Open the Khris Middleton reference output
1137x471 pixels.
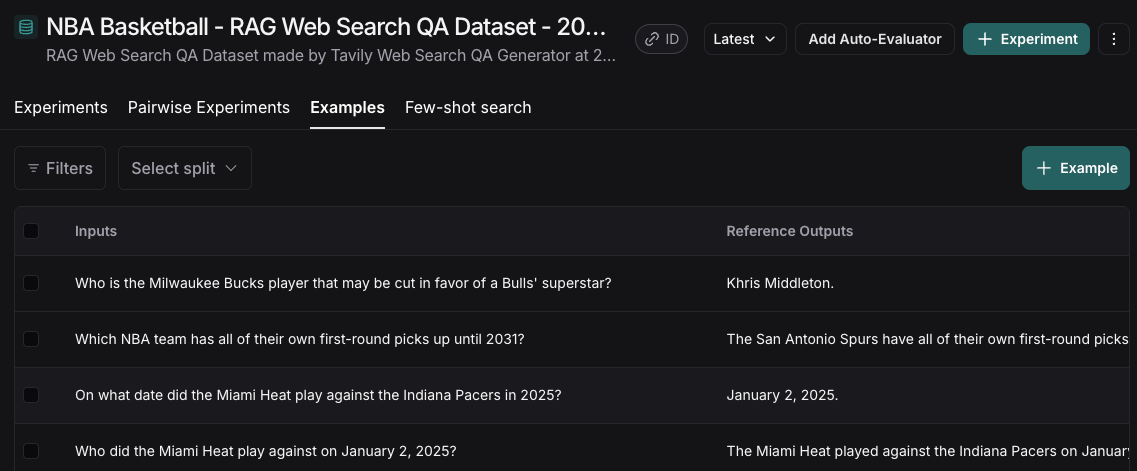[x=780, y=283]
